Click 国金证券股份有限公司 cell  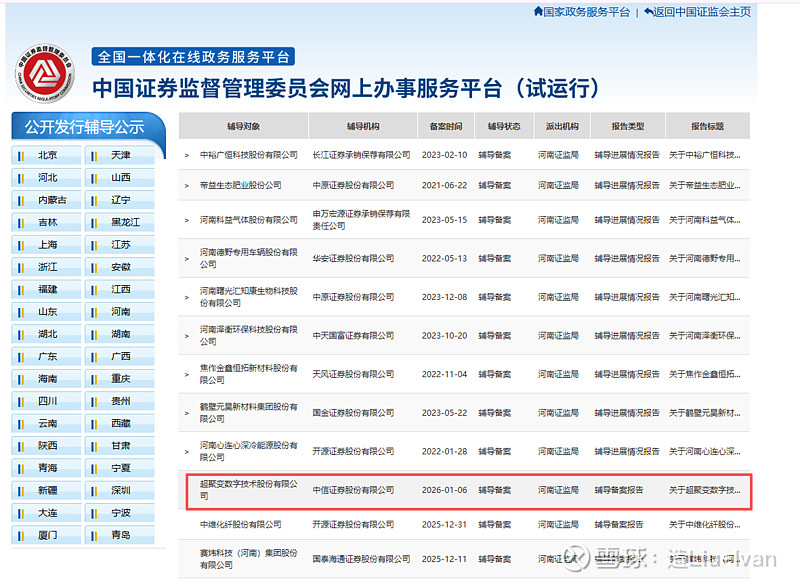pyautogui.click(x=353, y=413)
